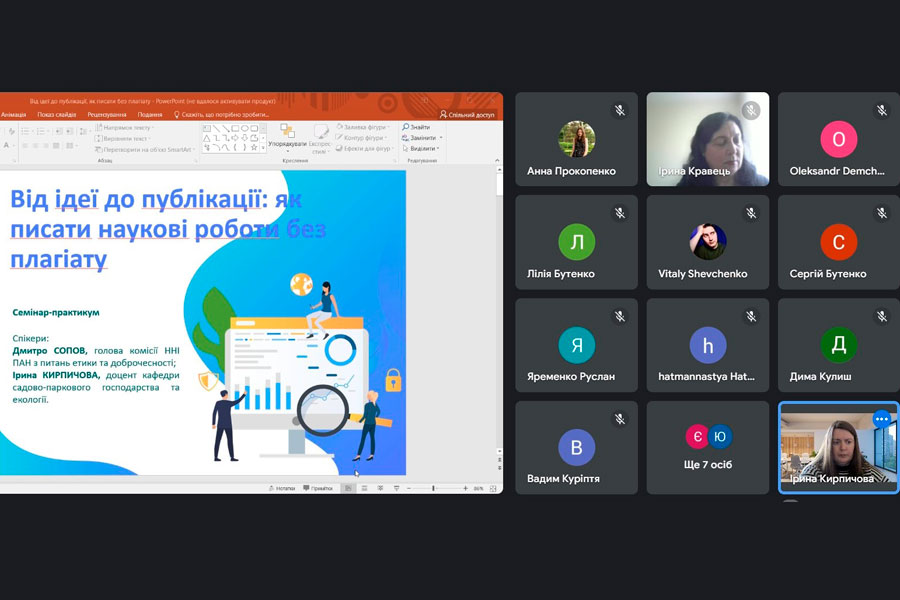900x600 pixels.
Task: Click Shape effects (Ефекти для фігур)
Action: point(364,149)
